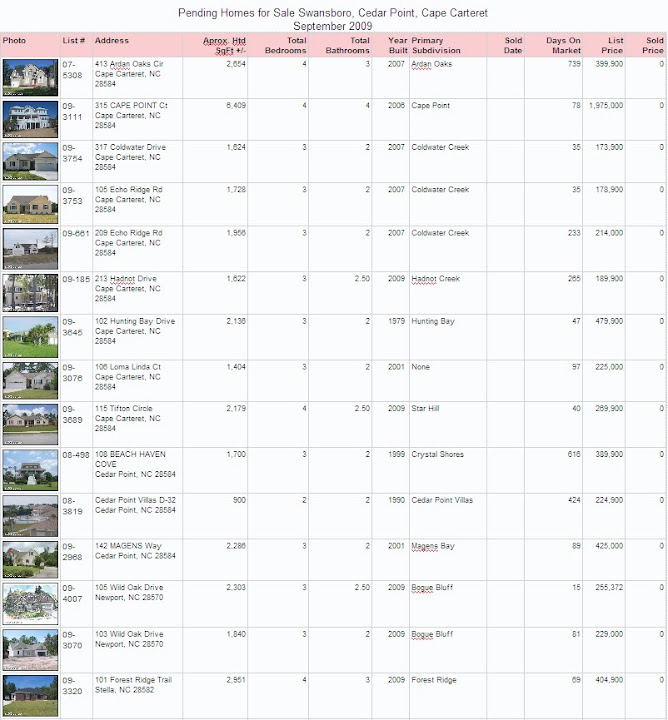Open house photo for 213 Hadnot Drive
The image size is (668, 720).
click(x=30, y=293)
